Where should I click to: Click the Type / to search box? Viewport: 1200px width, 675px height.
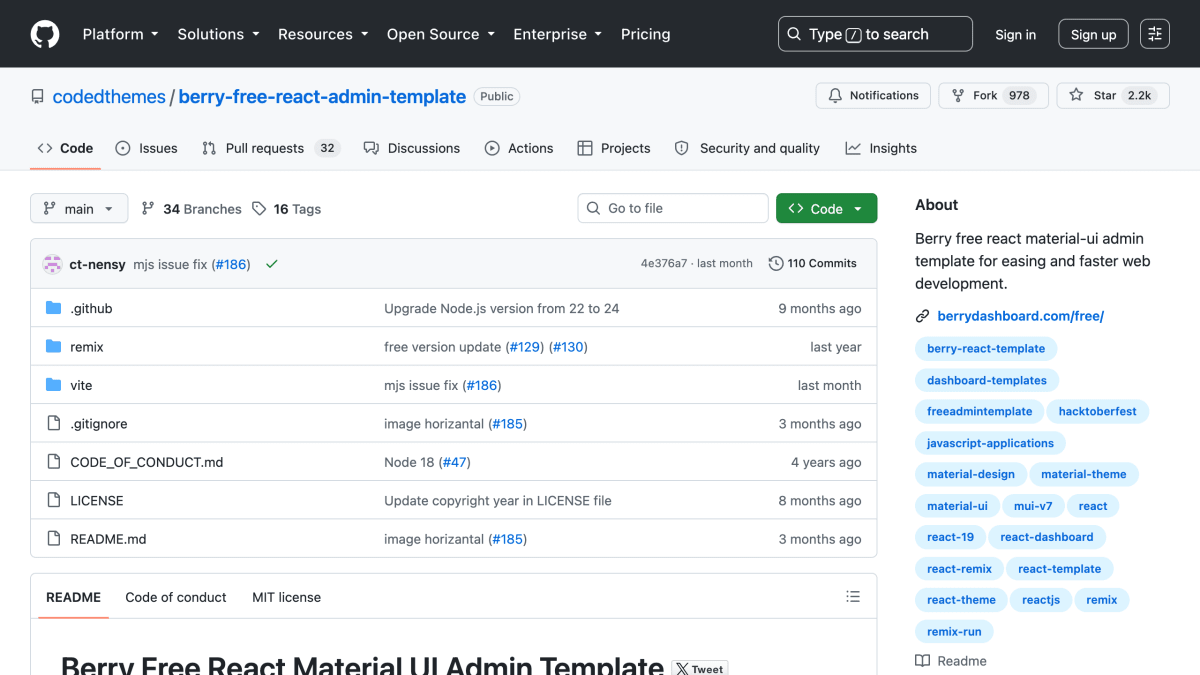click(875, 34)
